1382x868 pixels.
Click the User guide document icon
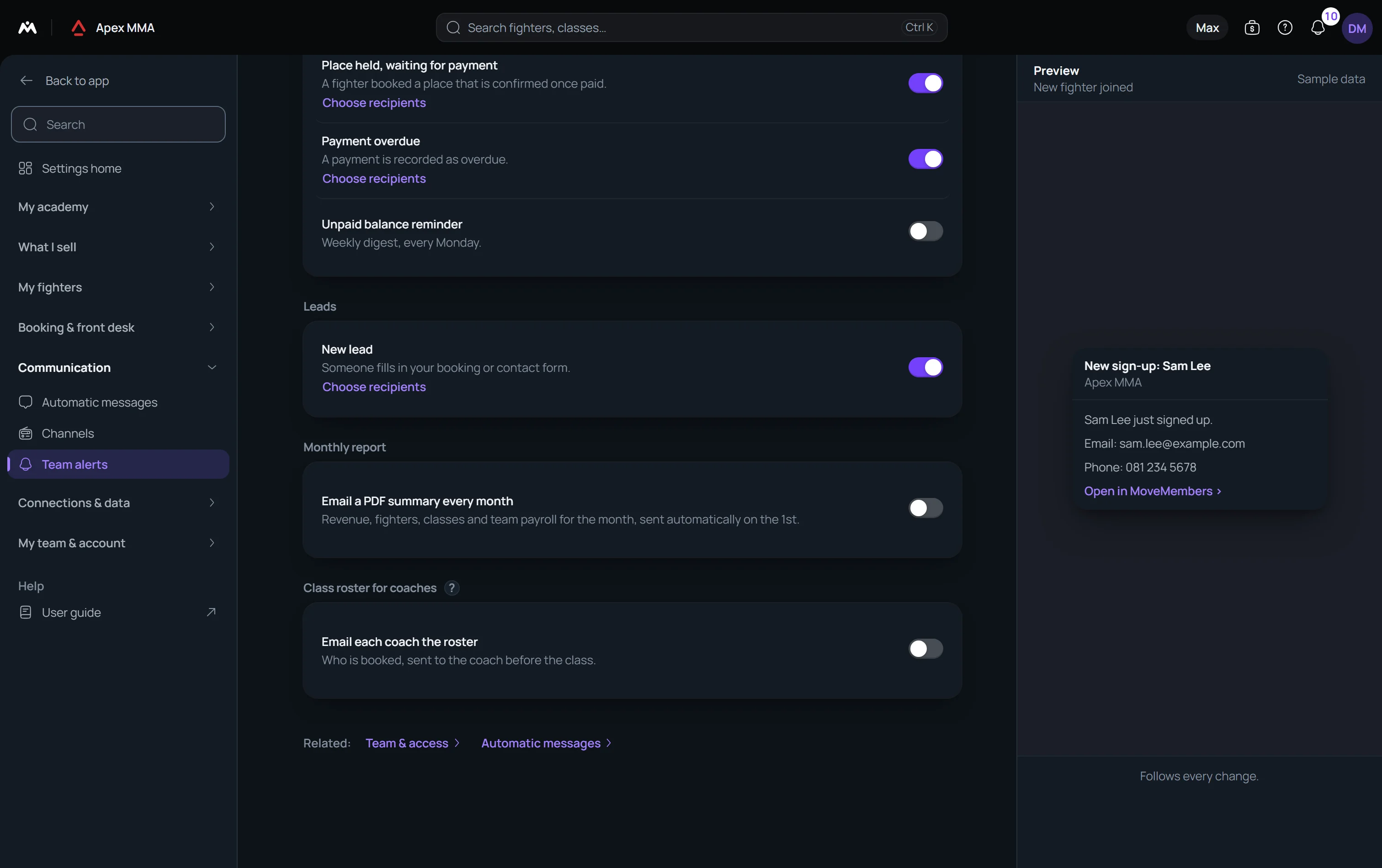pyautogui.click(x=25, y=612)
